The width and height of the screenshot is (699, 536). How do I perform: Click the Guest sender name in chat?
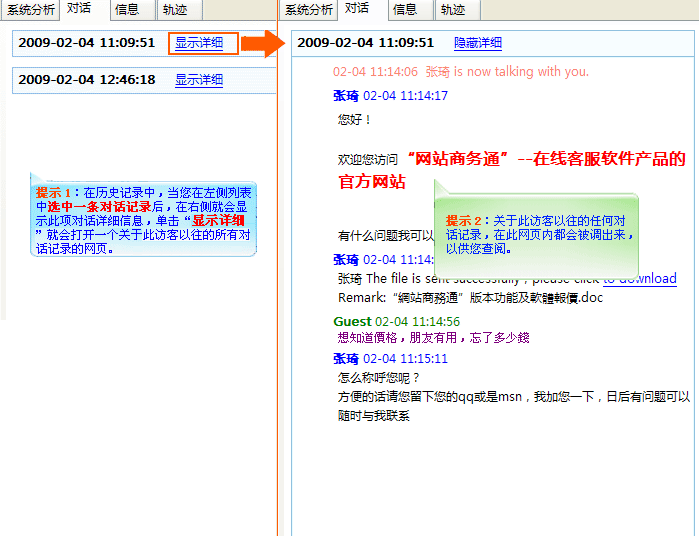pos(352,321)
